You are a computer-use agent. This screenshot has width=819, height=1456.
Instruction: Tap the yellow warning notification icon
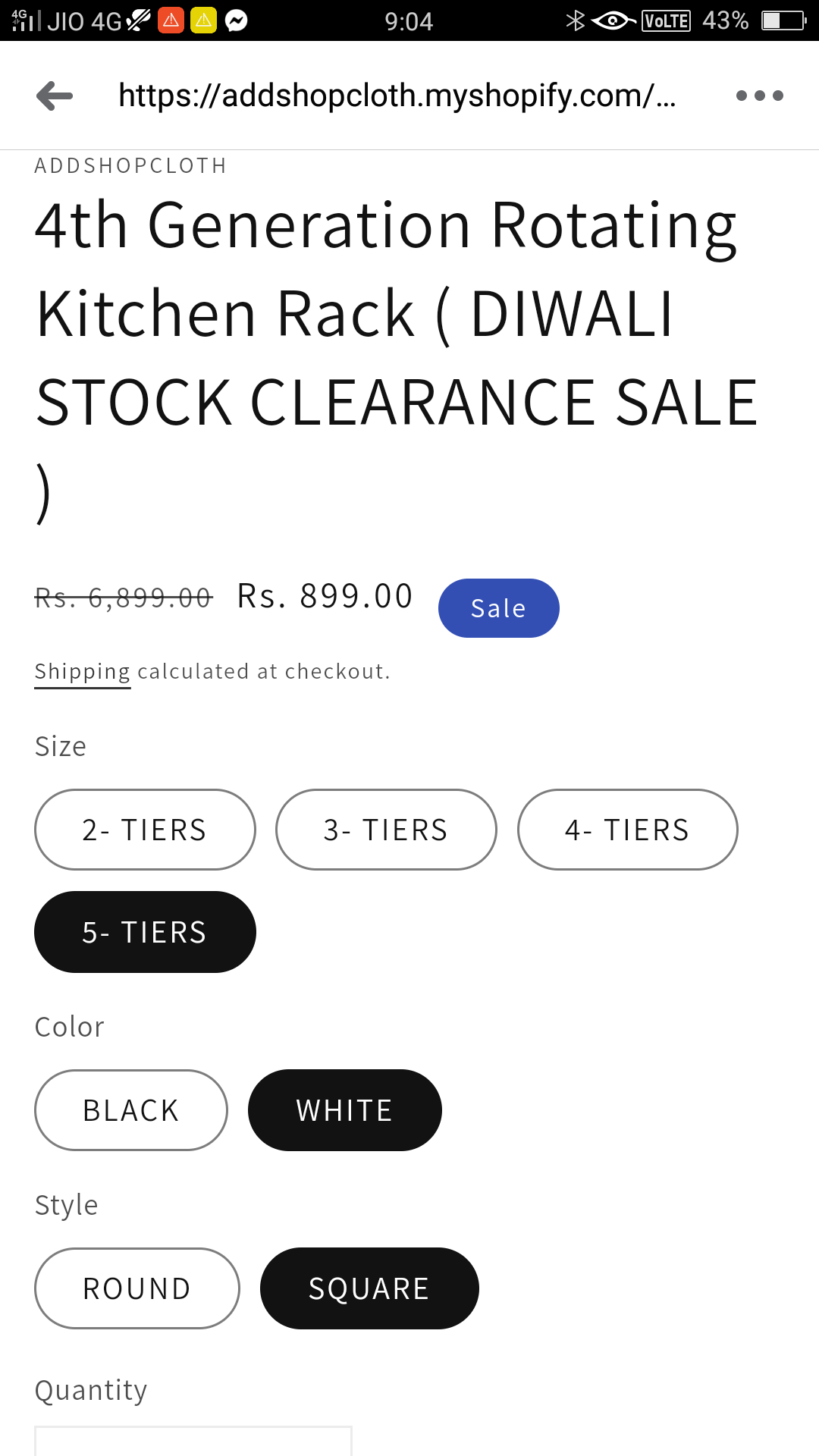[203, 20]
